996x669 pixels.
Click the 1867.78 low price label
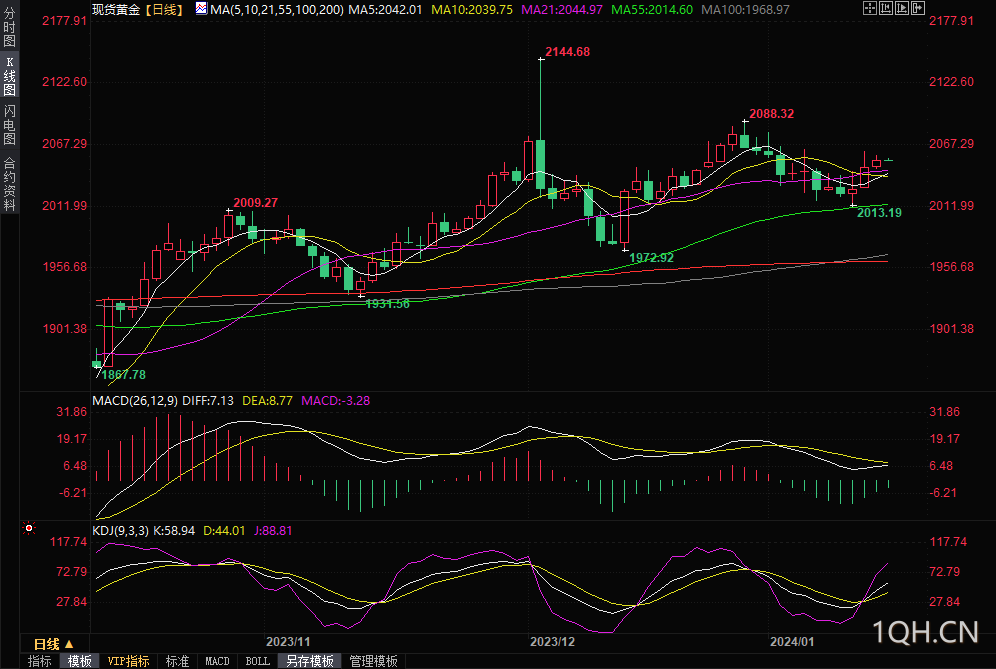(x=123, y=375)
